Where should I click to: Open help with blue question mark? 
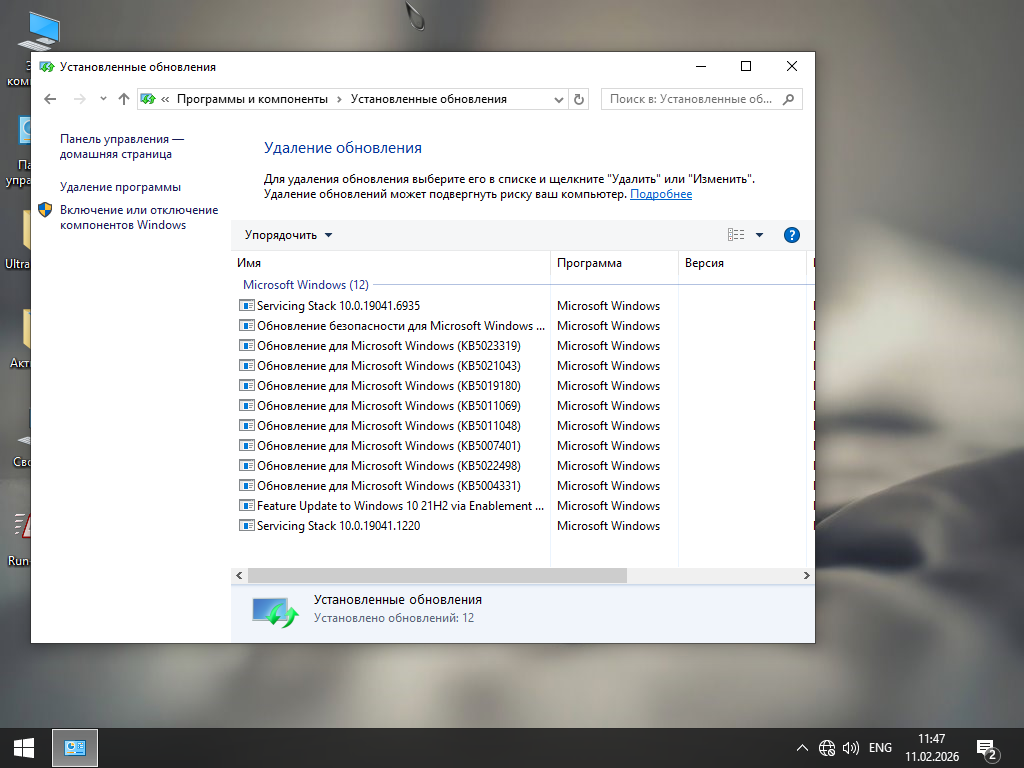click(x=792, y=235)
